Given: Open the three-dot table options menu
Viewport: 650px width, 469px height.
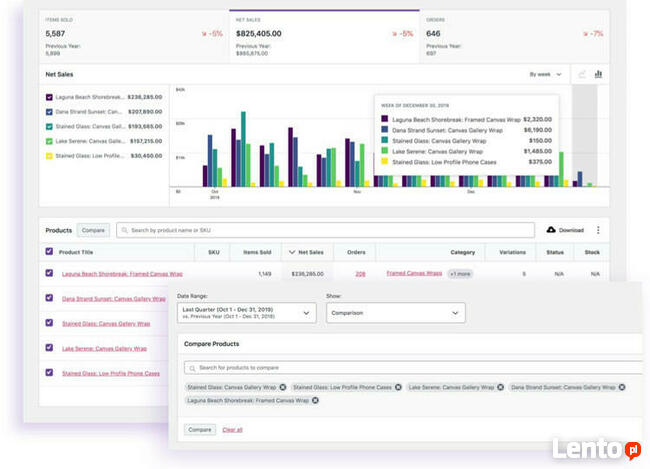Looking at the screenshot, I should point(598,230).
